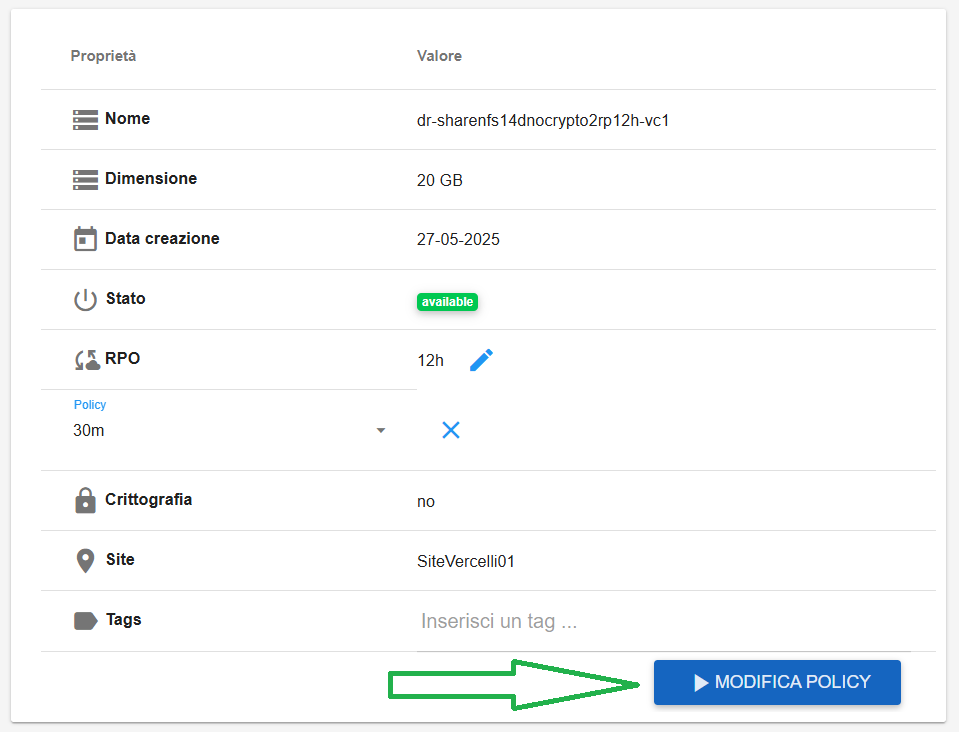The height and width of the screenshot is (732, 959).
Task: Click the Crittografia lock icon
Action: pos(85,500)
